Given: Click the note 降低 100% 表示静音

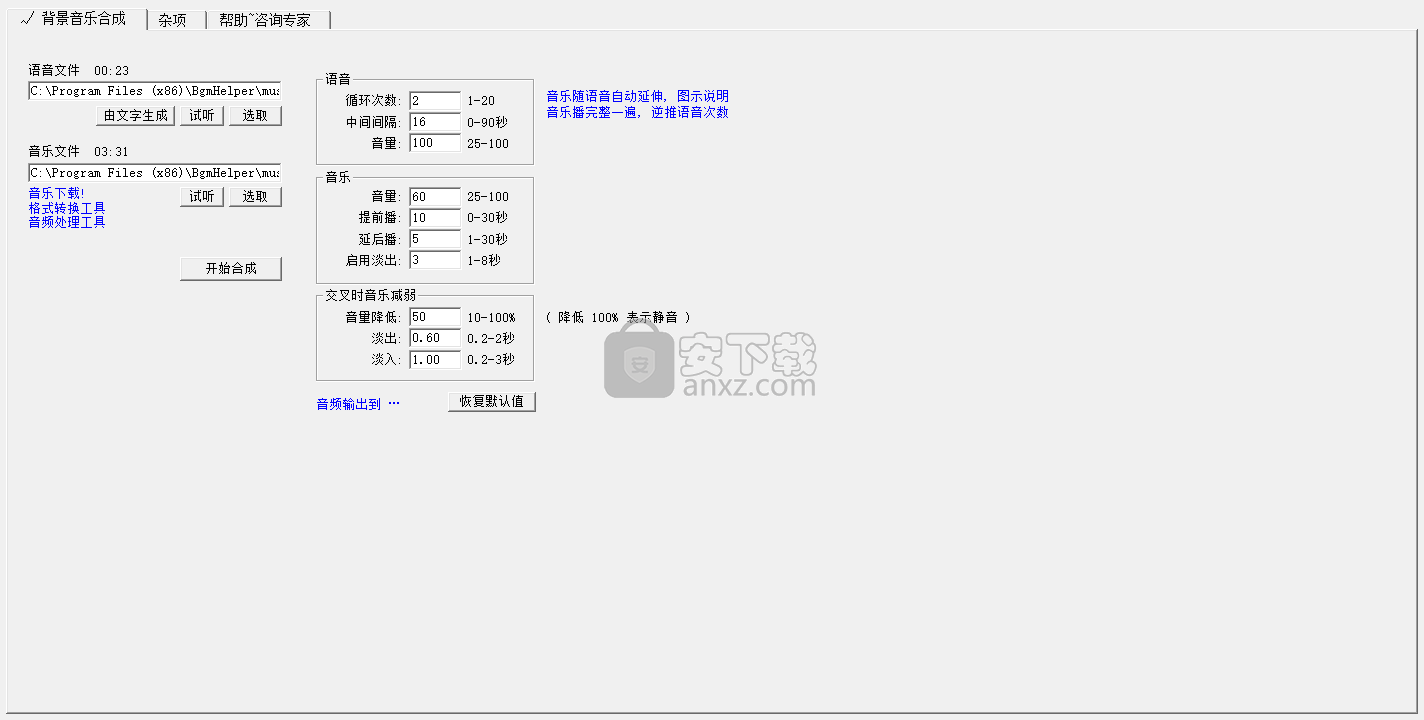Looking at the screenshot, I should (618, 318).
